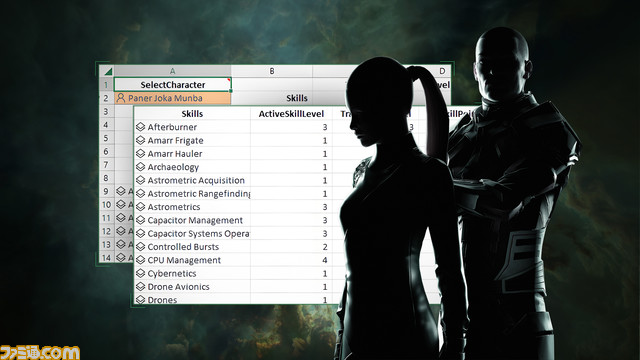Select row 10 header
The height and width of the screenshot is (360, 640).
tap(107, 204)
